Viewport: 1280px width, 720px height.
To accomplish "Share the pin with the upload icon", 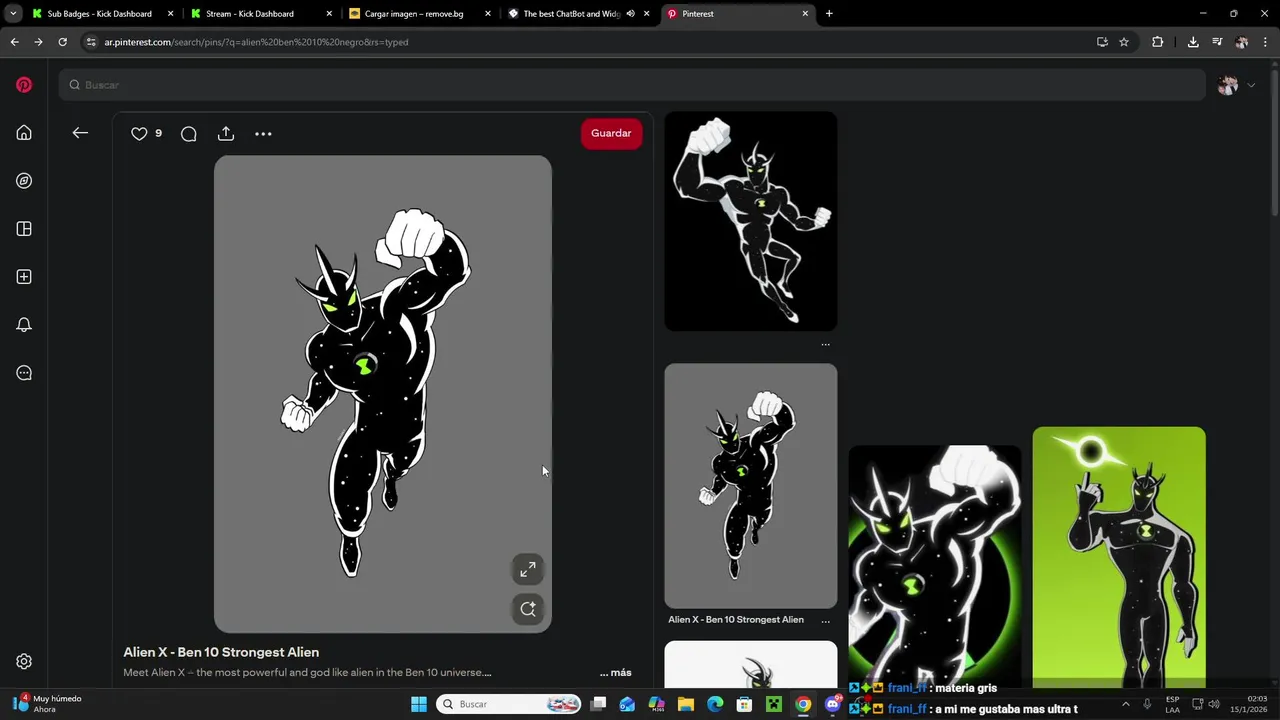I will pos(226,133).
